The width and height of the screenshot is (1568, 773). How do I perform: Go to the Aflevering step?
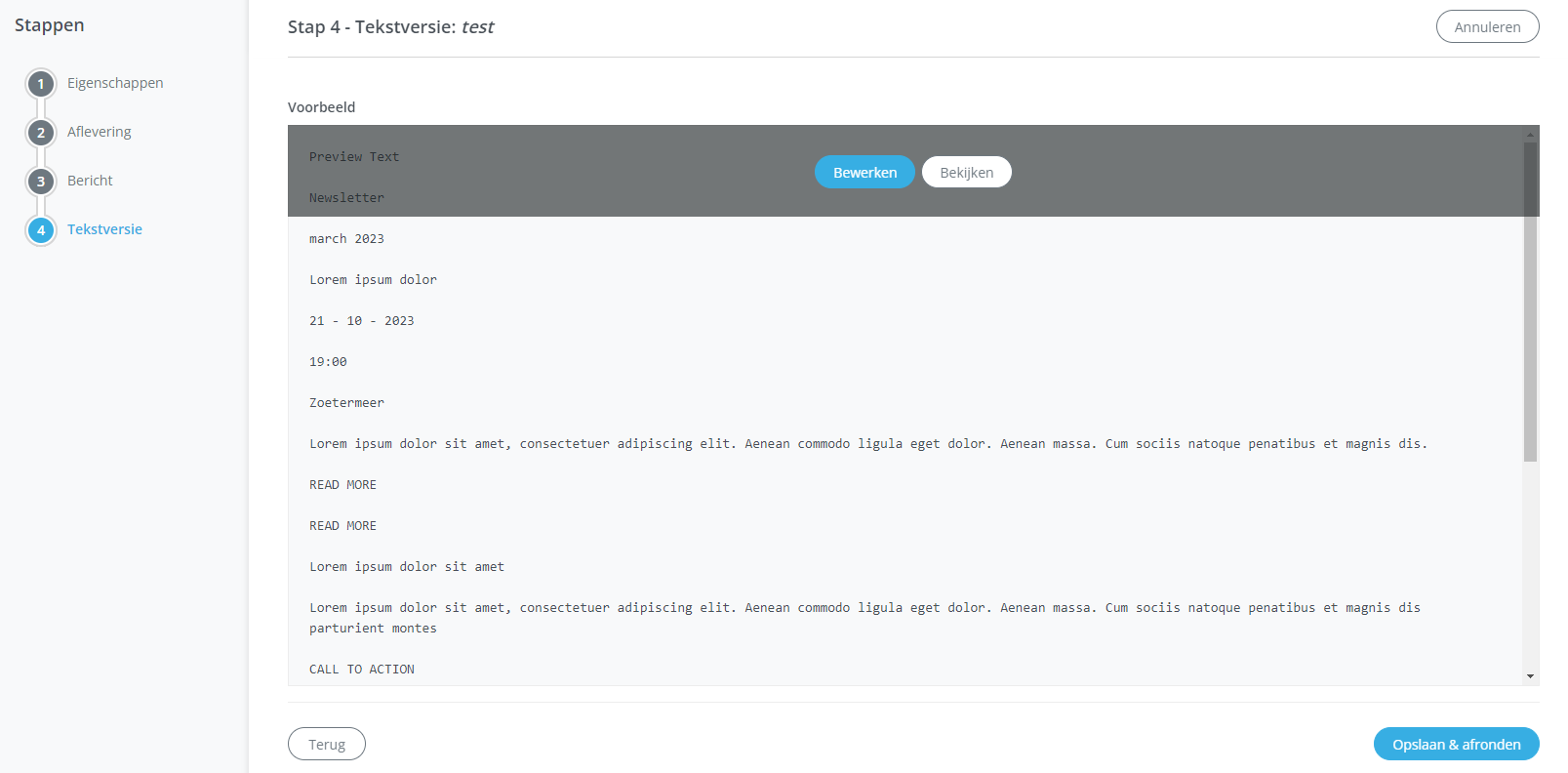(99, 132)
